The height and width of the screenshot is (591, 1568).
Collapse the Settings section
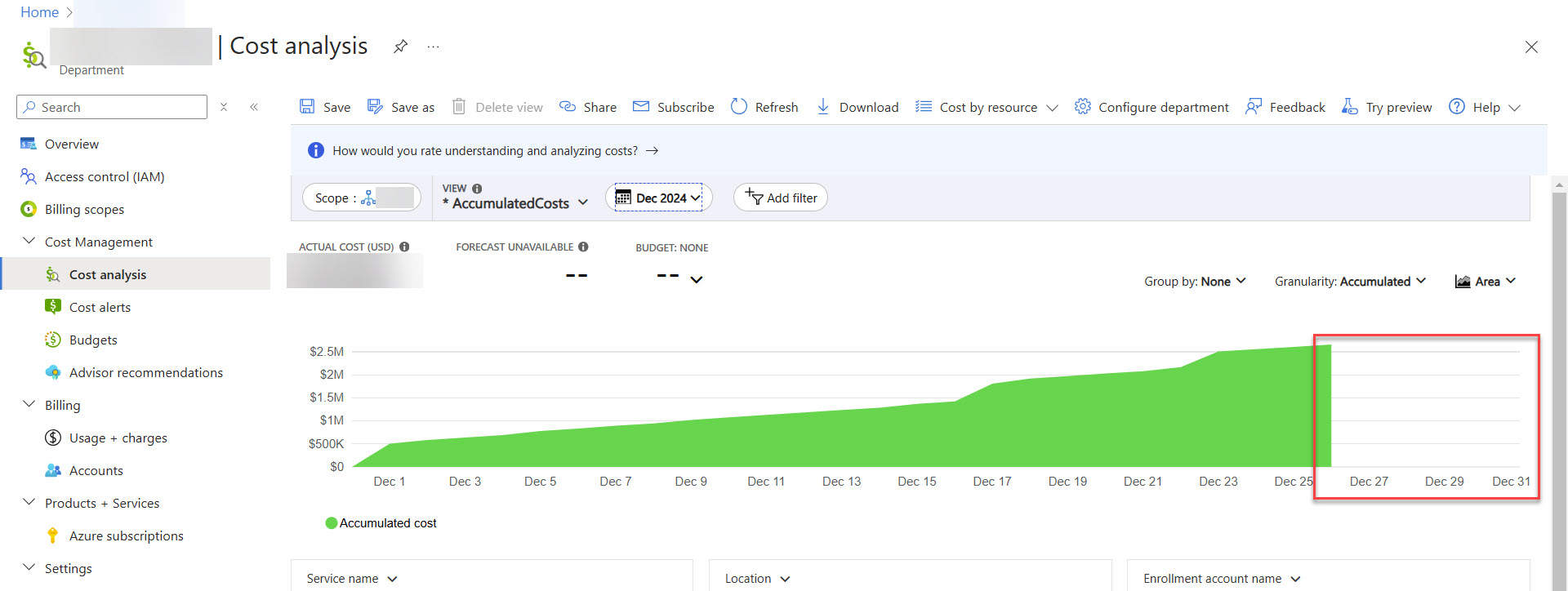tap(29, 567)
